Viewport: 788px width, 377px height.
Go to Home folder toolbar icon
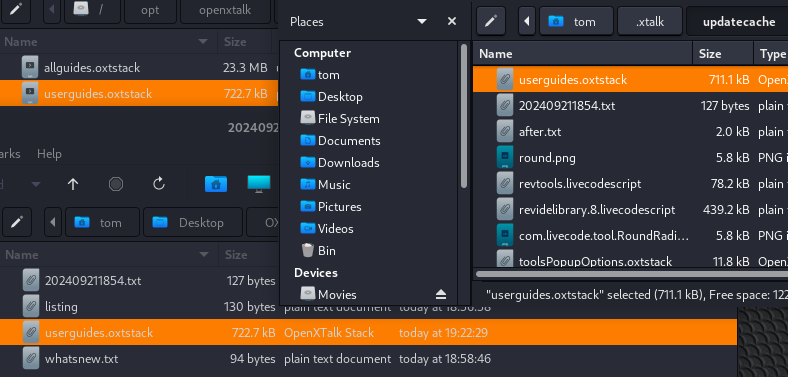pos(216,184)
